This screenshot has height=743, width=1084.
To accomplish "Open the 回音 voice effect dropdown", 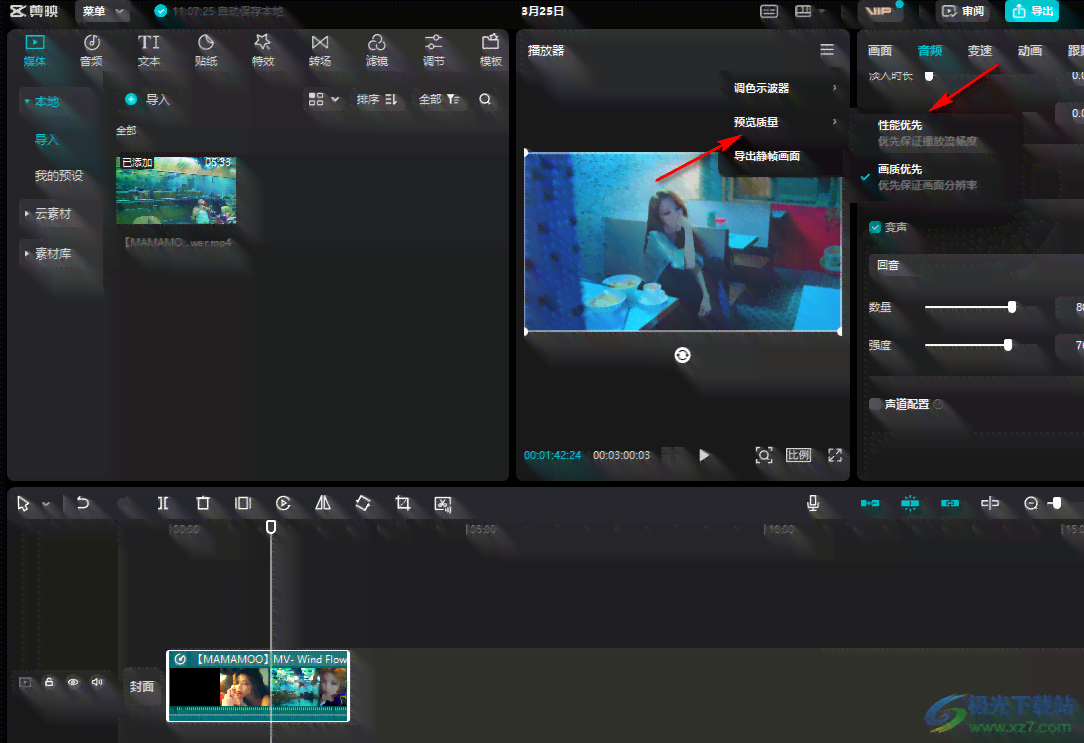I will 975,265.
